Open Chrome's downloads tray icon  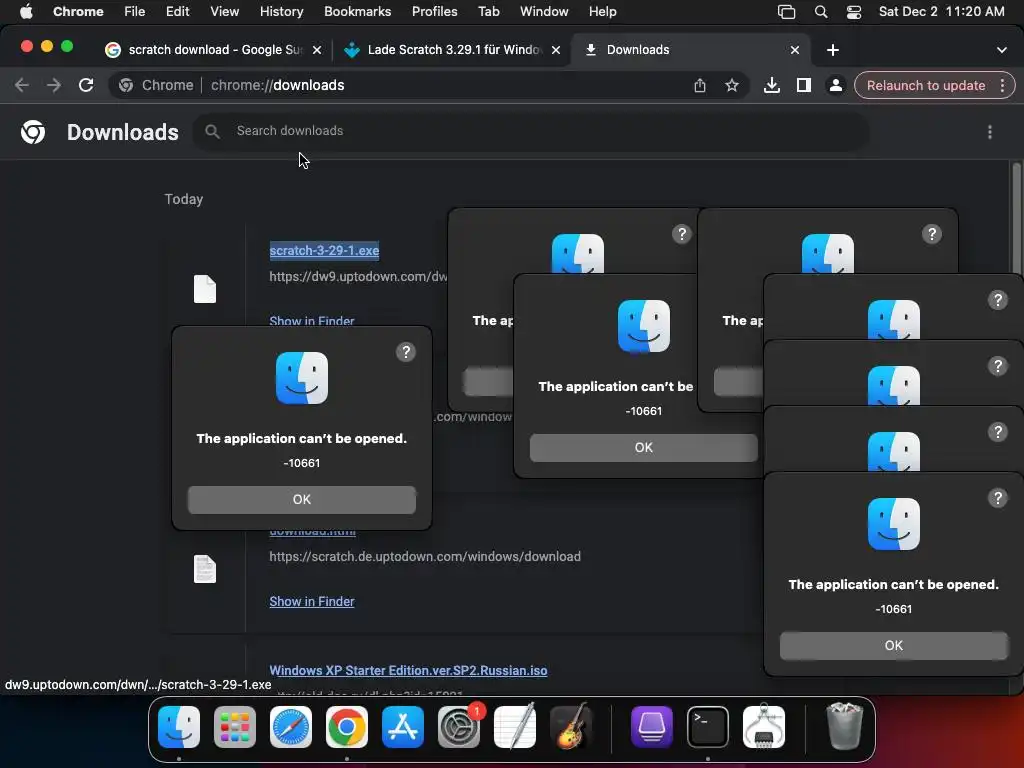[x=772, y=85]
